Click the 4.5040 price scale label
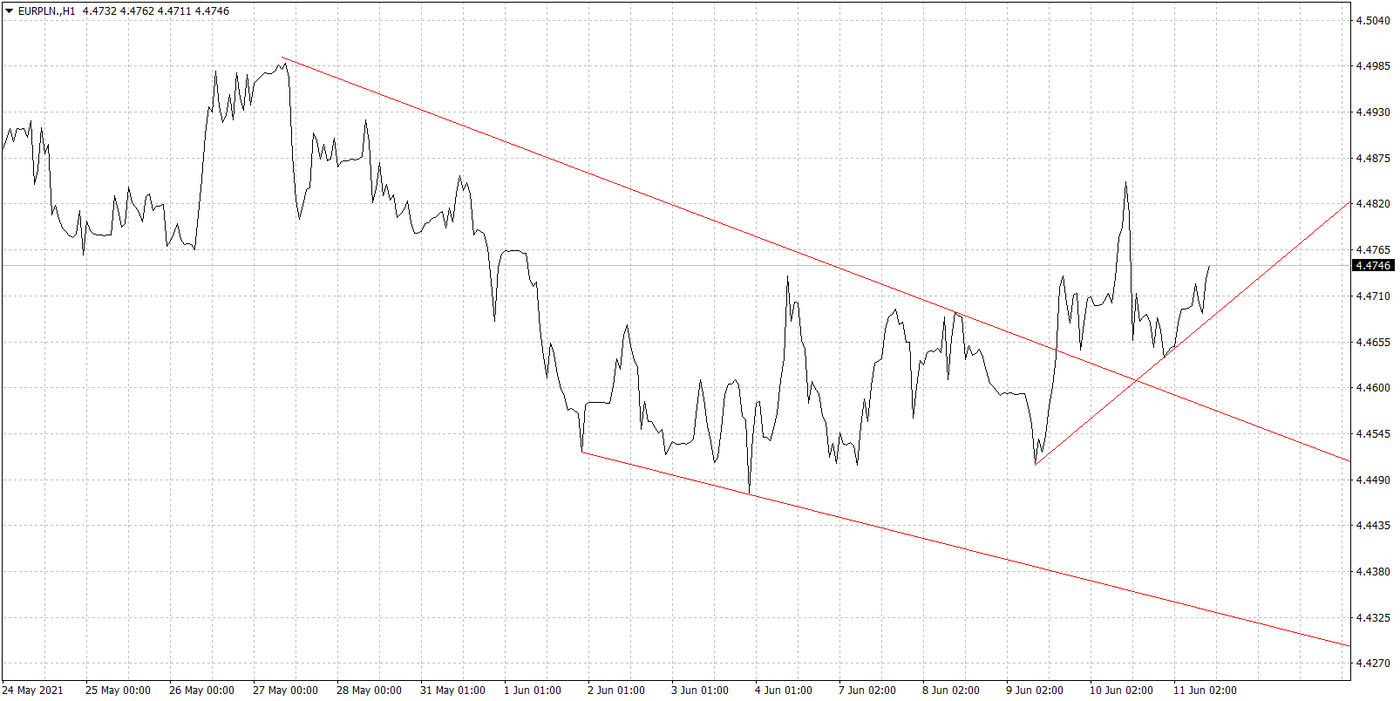This screenshot has height=701, width=1400. tap(1372, 20)
